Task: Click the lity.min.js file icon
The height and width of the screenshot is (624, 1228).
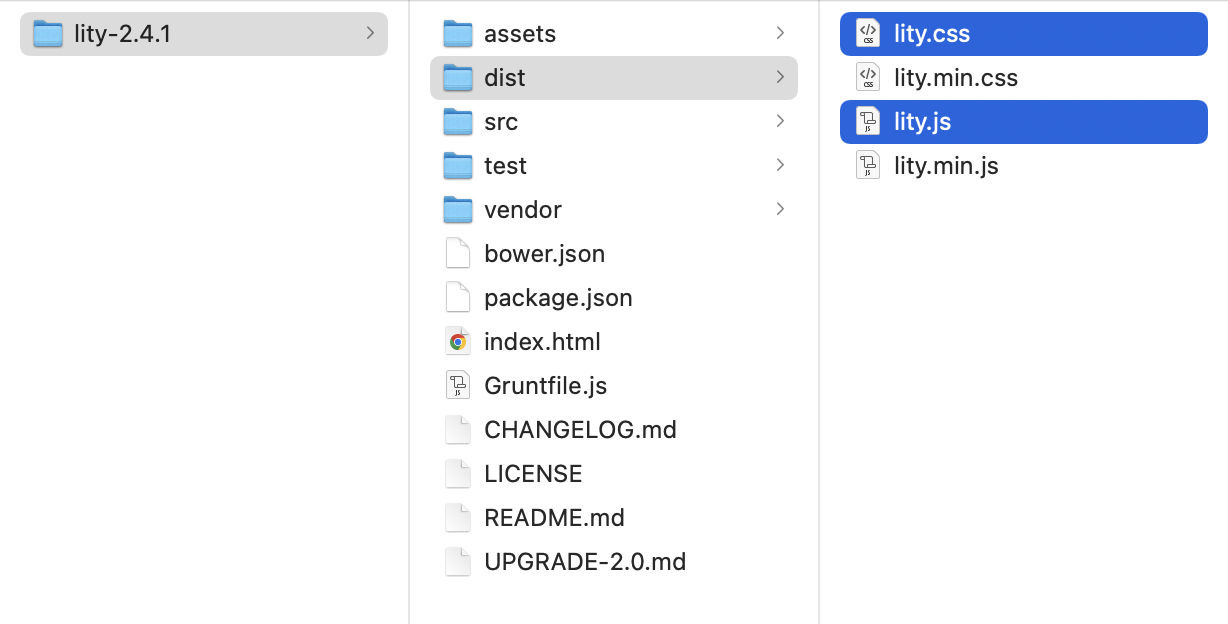Action: (x=868, y=166)
